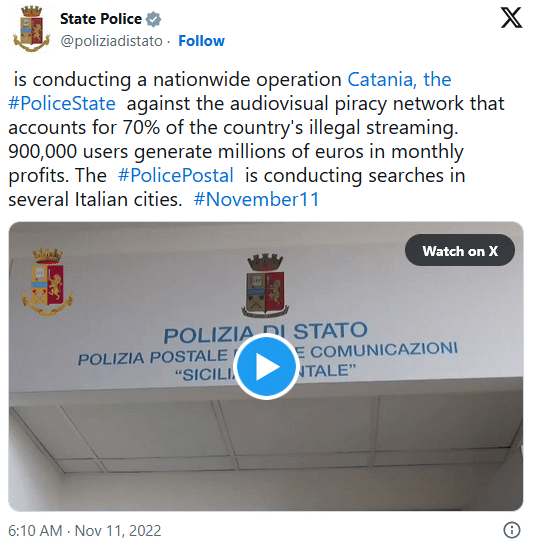This screenshot has height=548, width=535.
Task: Click the POLIZIA DI STATO sign in video
Action: point(266,332)
